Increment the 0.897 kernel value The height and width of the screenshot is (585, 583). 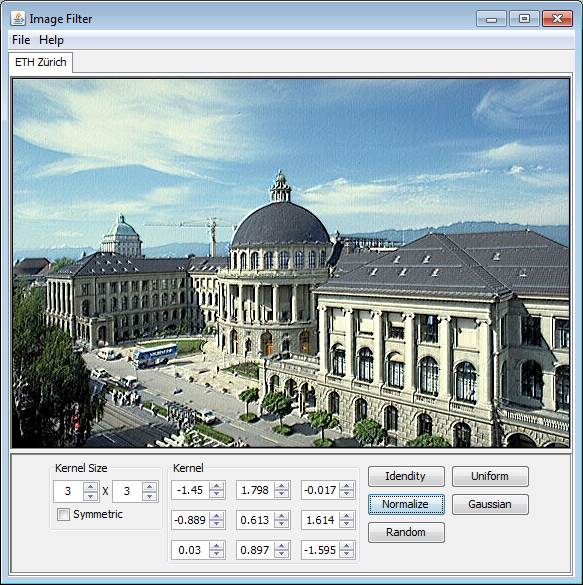pos(281,546)
